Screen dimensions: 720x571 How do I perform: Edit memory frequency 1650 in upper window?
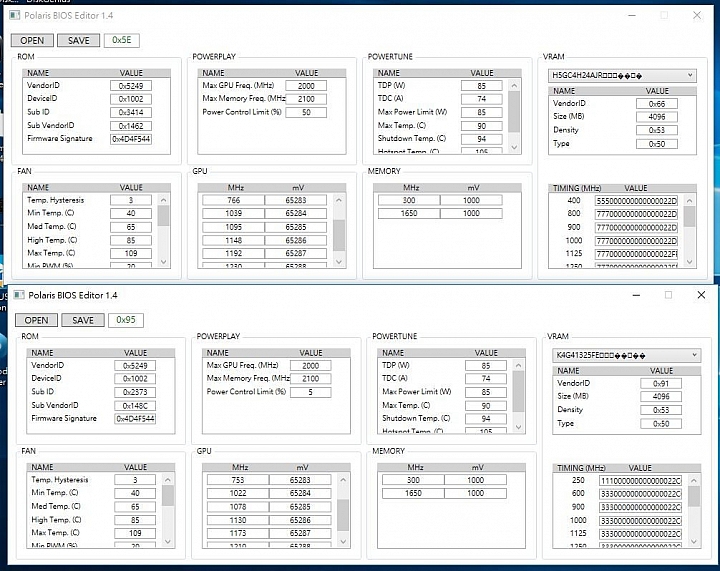(409, 213)
